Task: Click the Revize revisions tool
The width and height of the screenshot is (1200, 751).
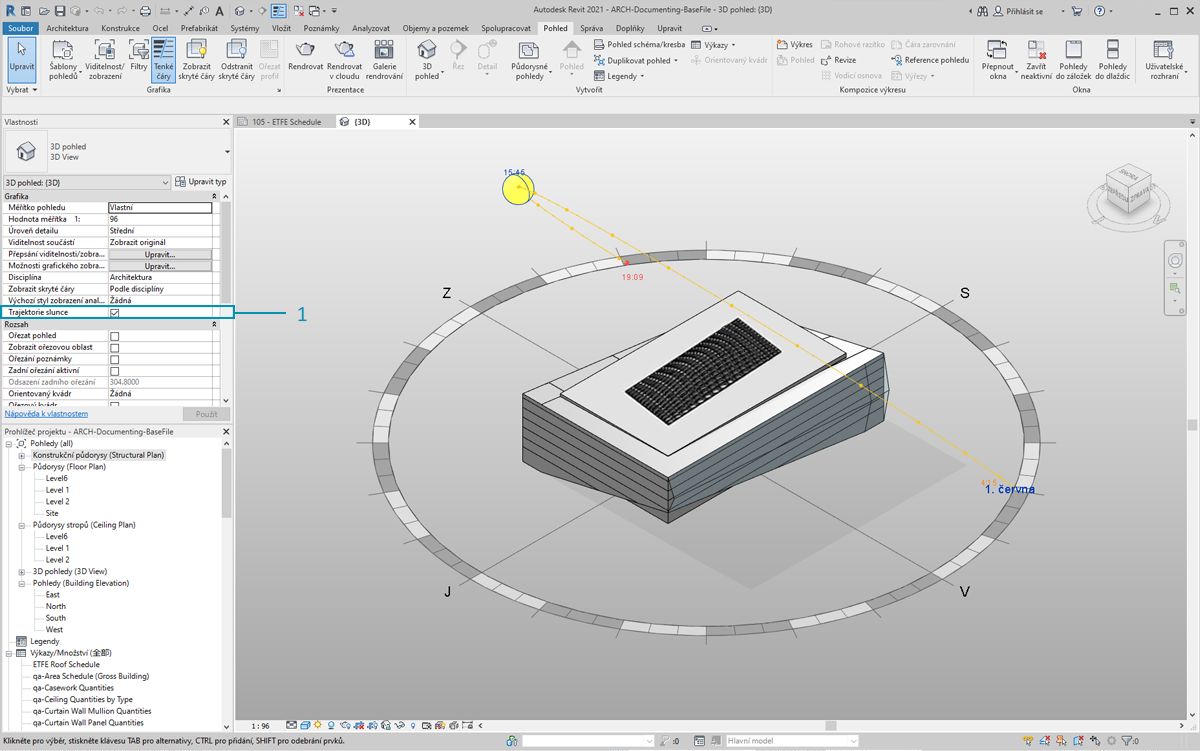Action: pyautogui.click(x=838, y=60)
